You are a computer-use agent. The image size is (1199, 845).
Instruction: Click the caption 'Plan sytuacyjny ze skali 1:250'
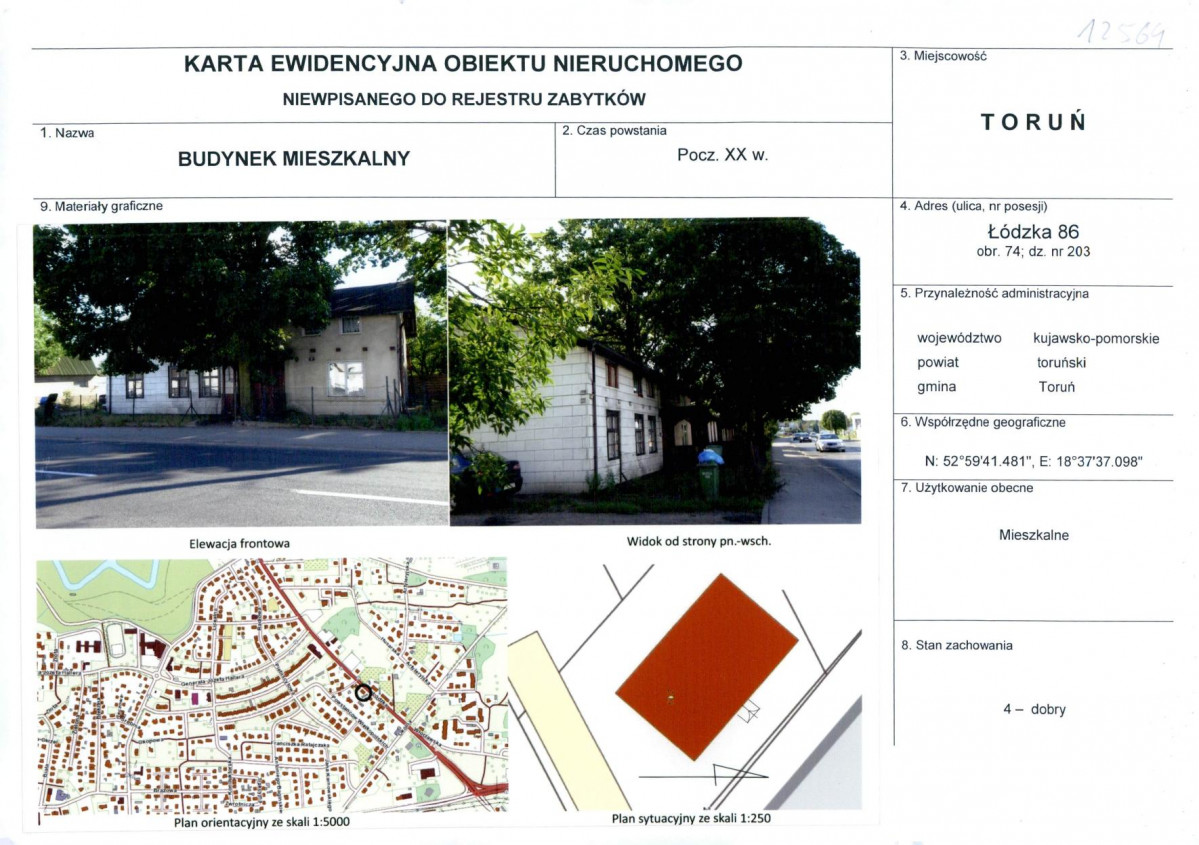click(x=691, y=818)
